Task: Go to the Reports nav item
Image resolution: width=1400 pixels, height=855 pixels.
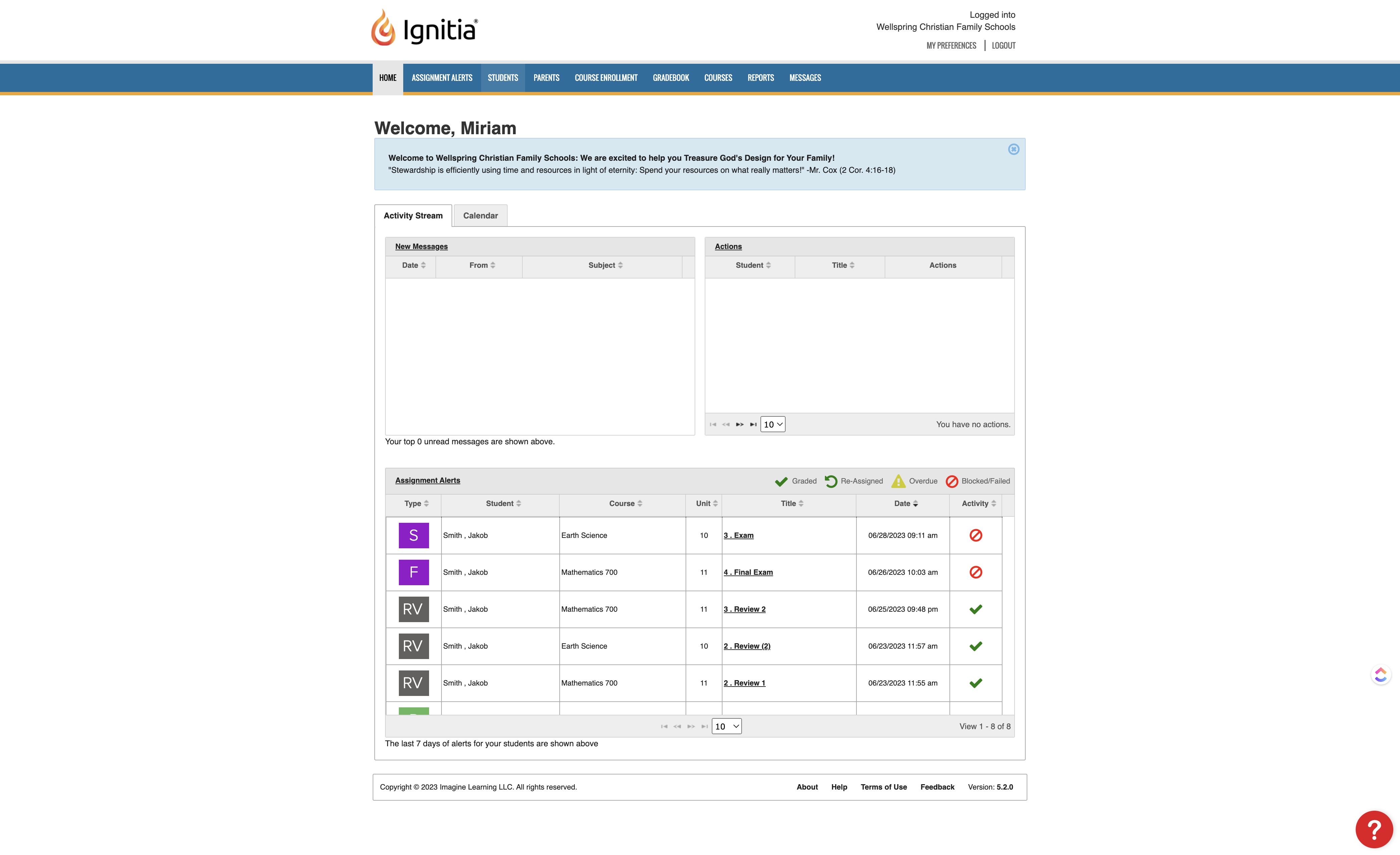Action: 760,78
